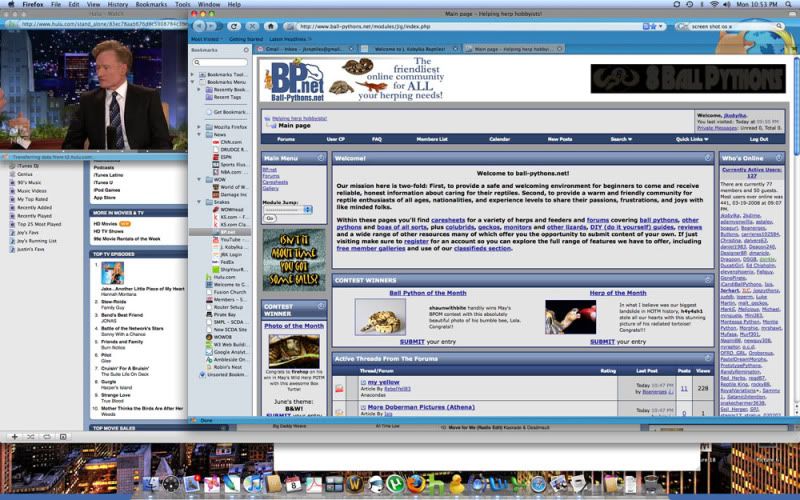The height and width of the screenshot is (500, 800).
Task: Expand the Recently Bookmarked folder
Action: (x=199, y=89)
